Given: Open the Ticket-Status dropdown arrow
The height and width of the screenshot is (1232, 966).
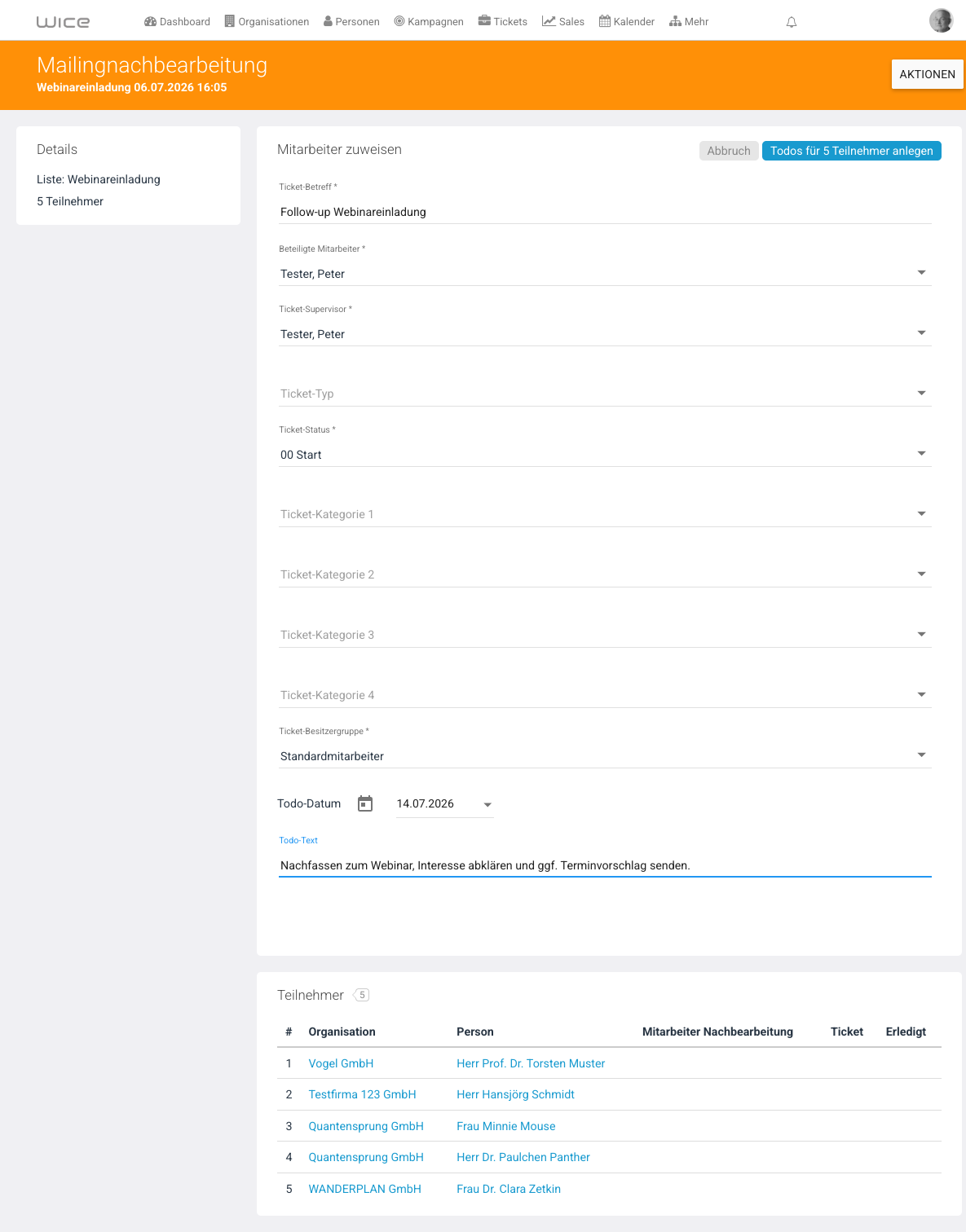Looking at the screenshot, I should point(921,454).
